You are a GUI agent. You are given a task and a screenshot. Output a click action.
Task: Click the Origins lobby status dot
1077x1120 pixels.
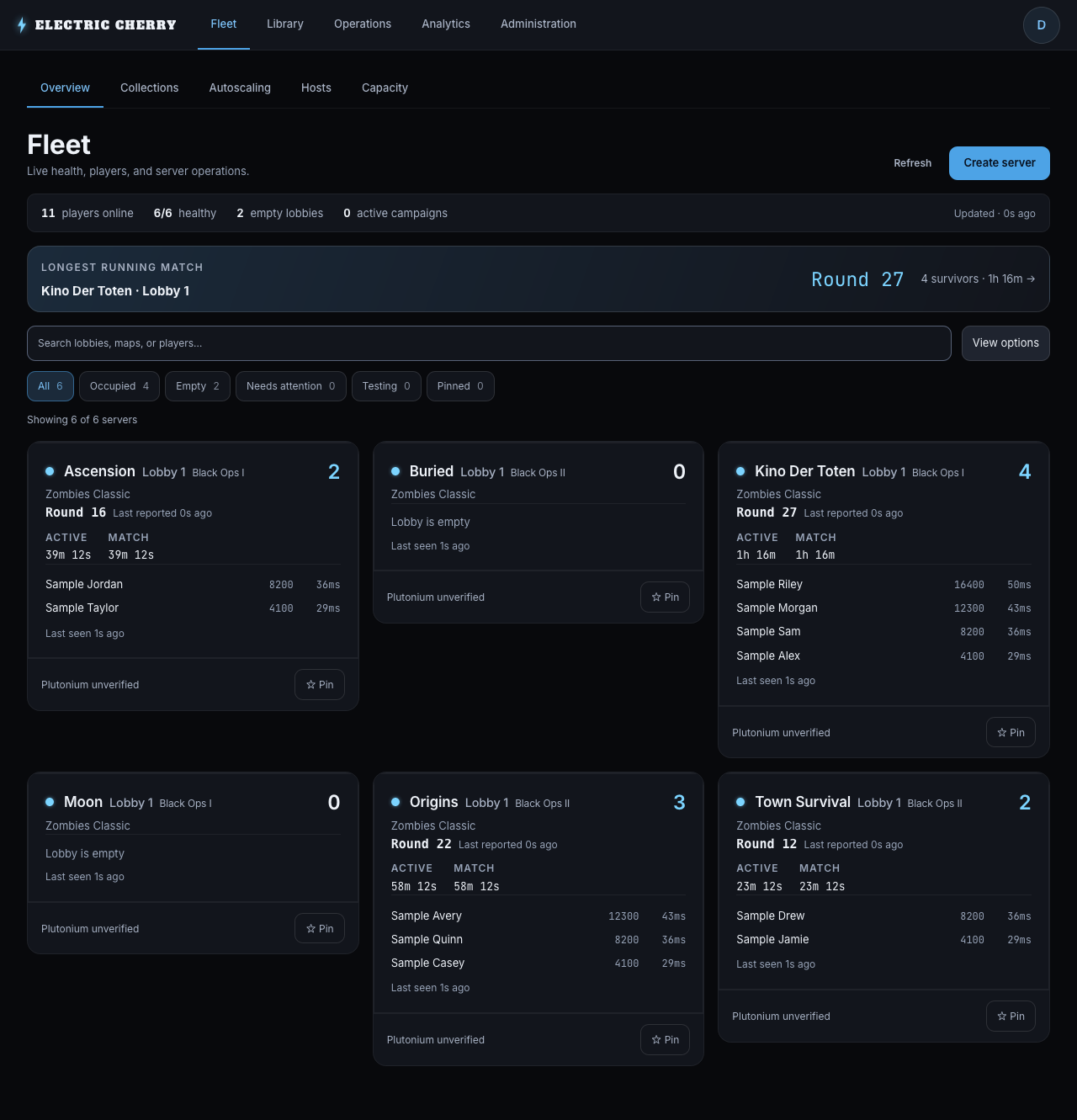point(395,802)
